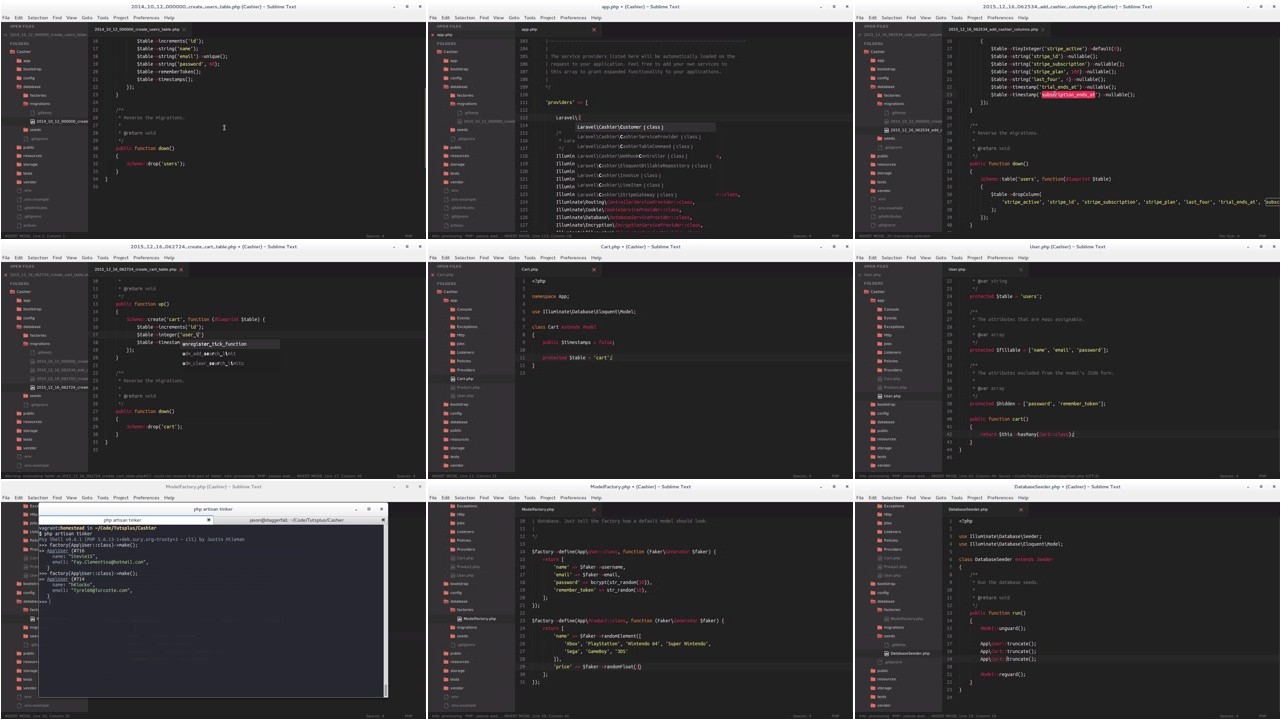Click the storage folder icon in create_cart_table window
1281x720 pixels.
19,431
